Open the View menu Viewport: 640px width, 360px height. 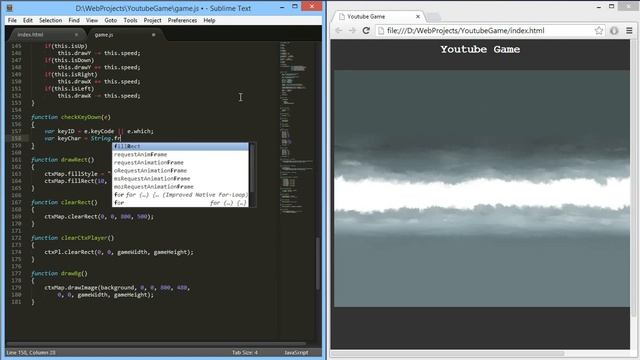point(92,20)
